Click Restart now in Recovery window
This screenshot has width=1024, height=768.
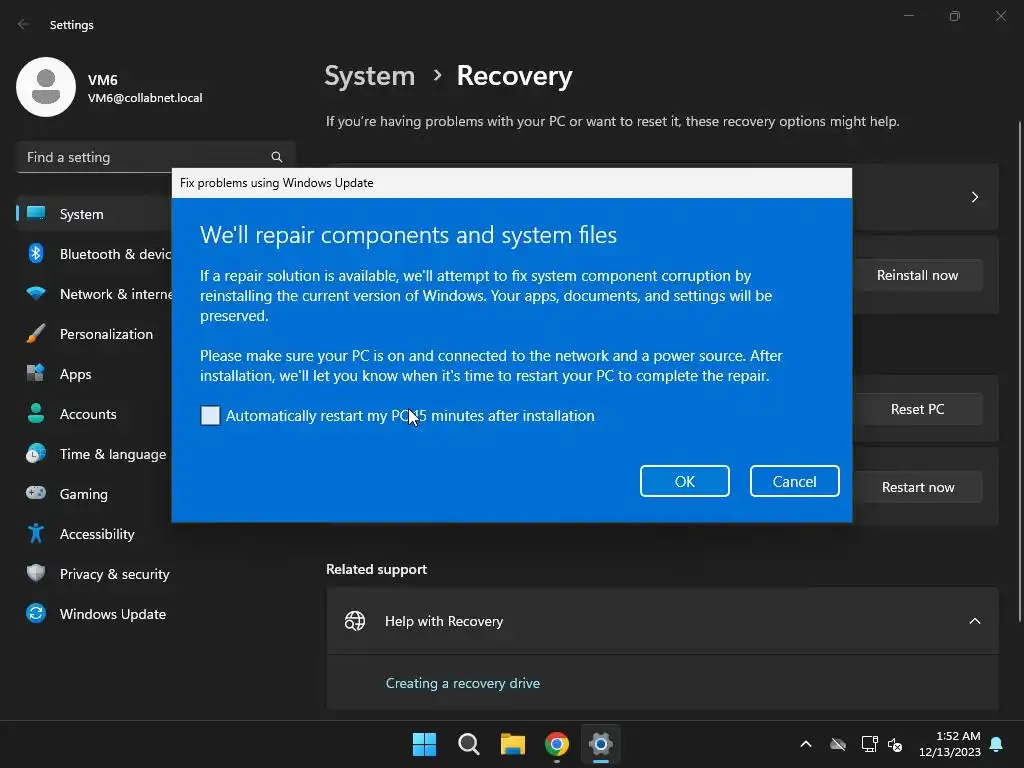pyautogui.click(x=918, y=487)
